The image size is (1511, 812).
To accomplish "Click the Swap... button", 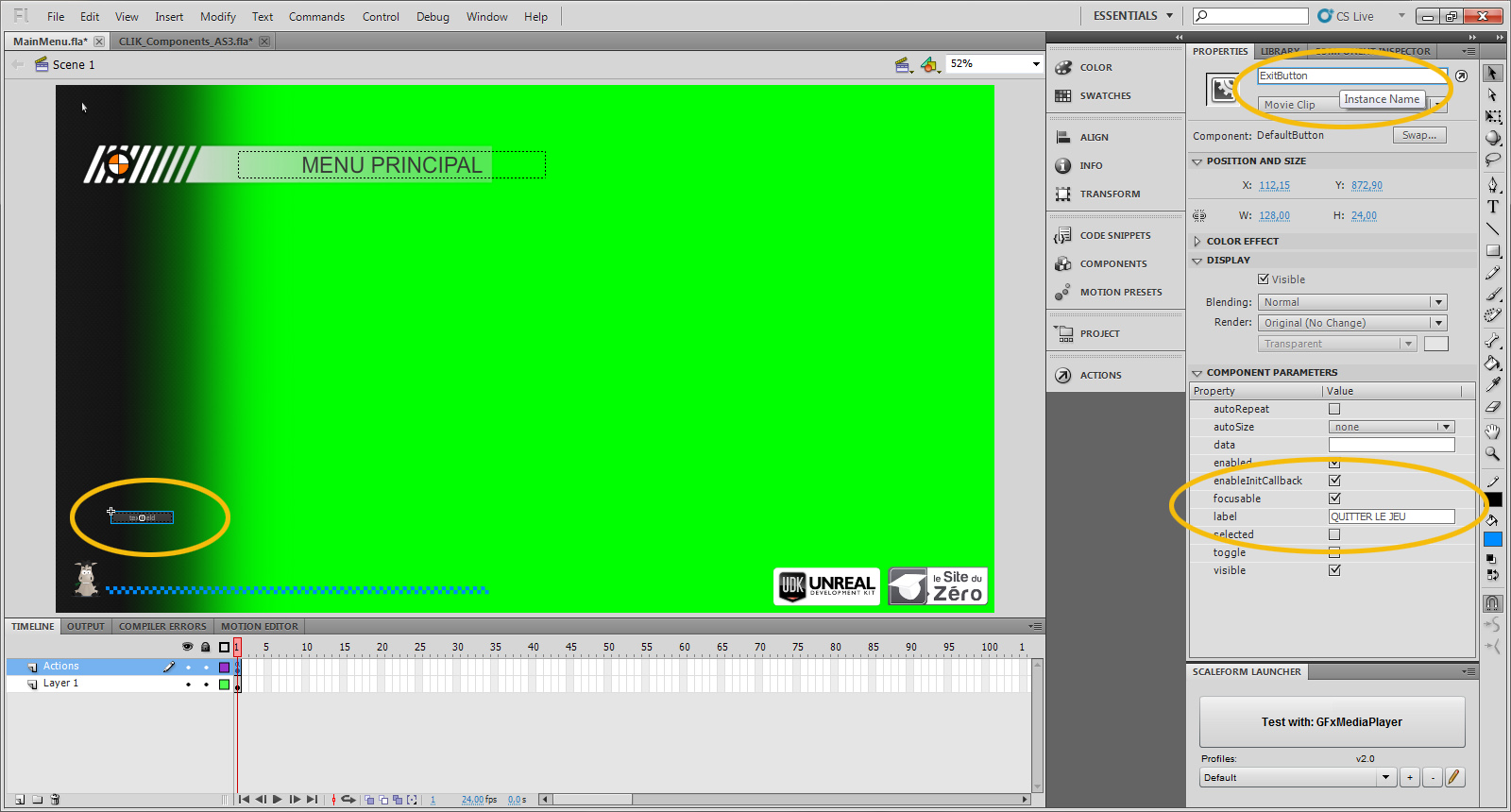I will 1418,136.
